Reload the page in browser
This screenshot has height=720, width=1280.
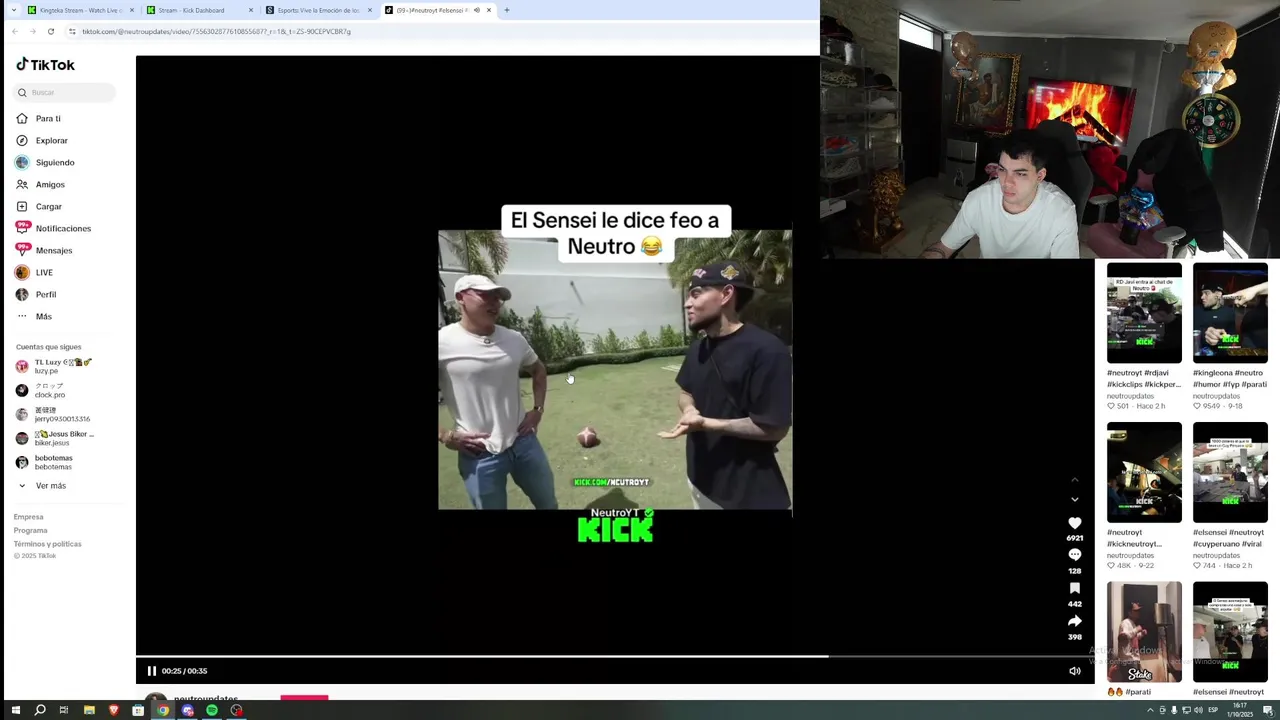point(51,31)
